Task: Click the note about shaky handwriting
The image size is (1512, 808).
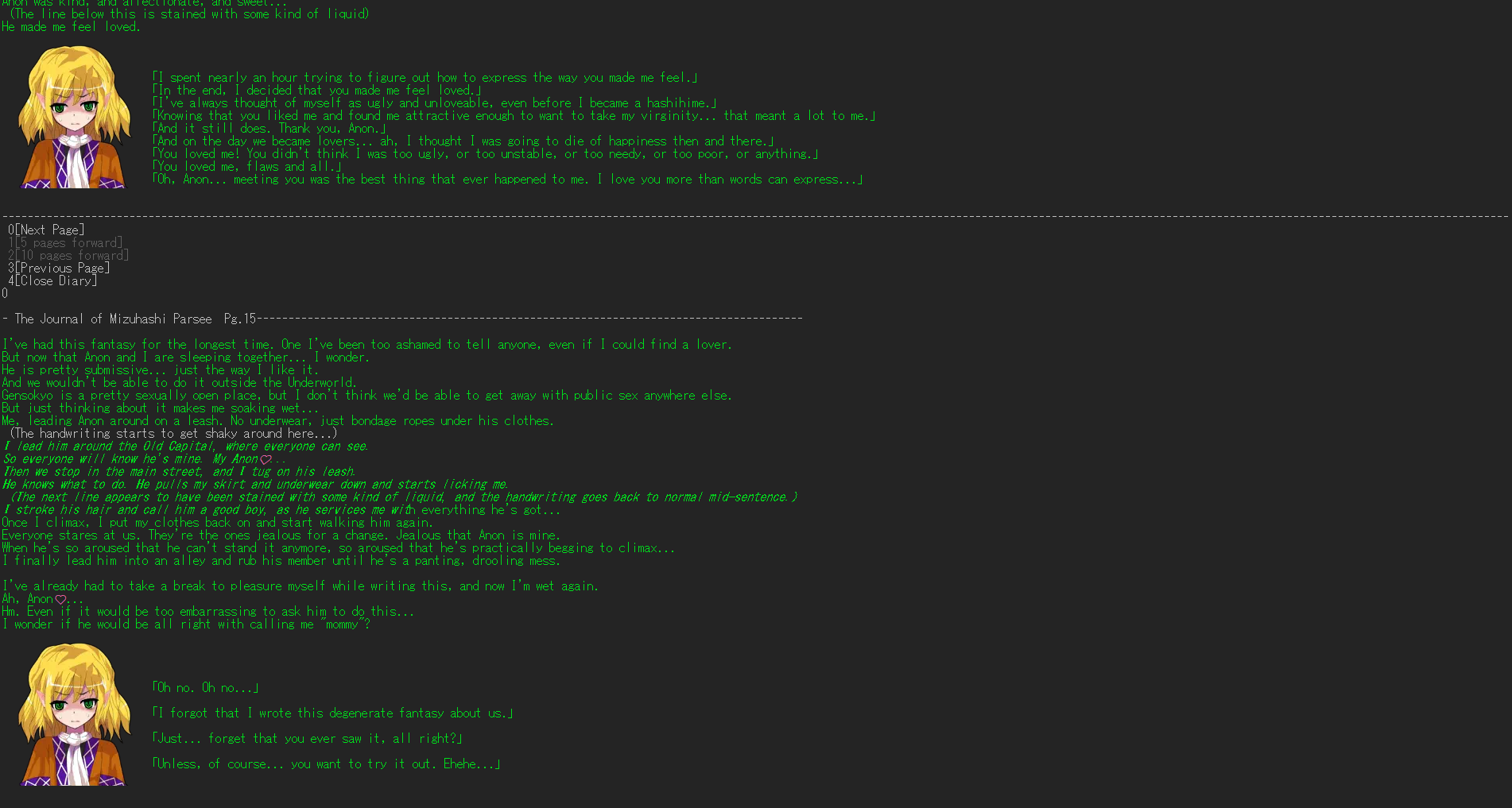Action: click(173, 433)
